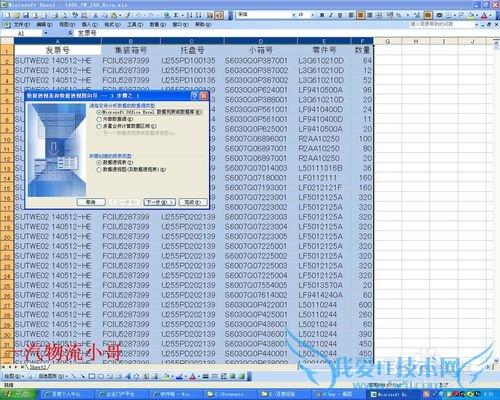Viewport: 500px width, 400px height.
Task: Select the PivotTable report type option
Action: (99, 163)
